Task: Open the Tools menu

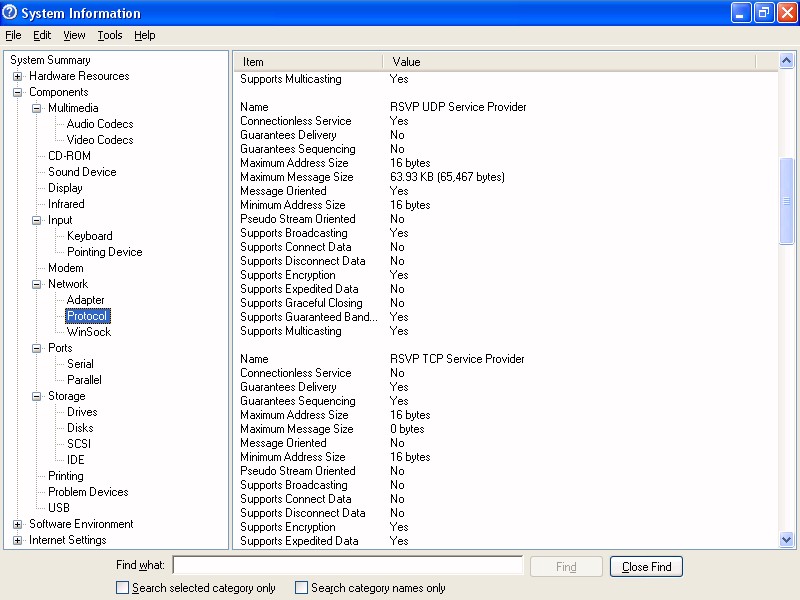Action: [x=109, y=35]
